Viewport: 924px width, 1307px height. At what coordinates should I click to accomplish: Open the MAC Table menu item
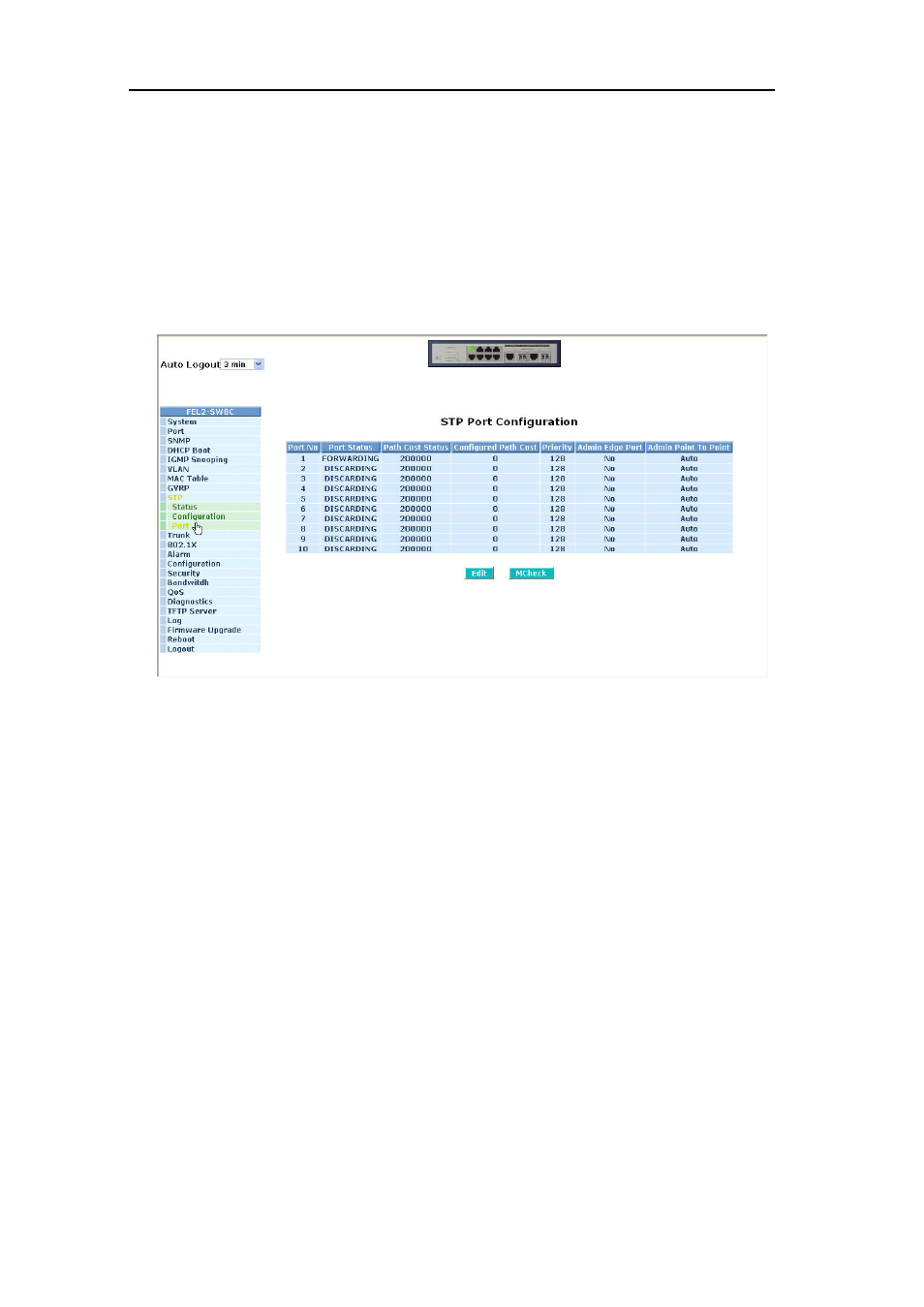pyautogui.click(x=188, y=479)
